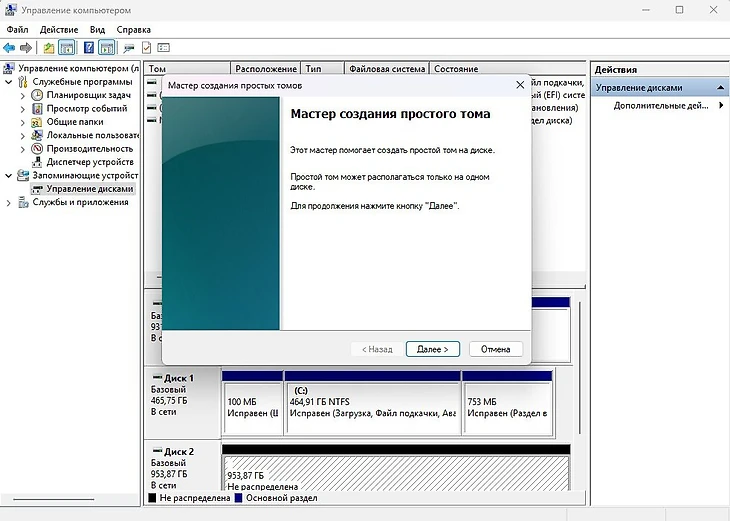Click the list view settings toolbar icon
The width and height of the screenshot is (730, 521).
pos(163,47)
